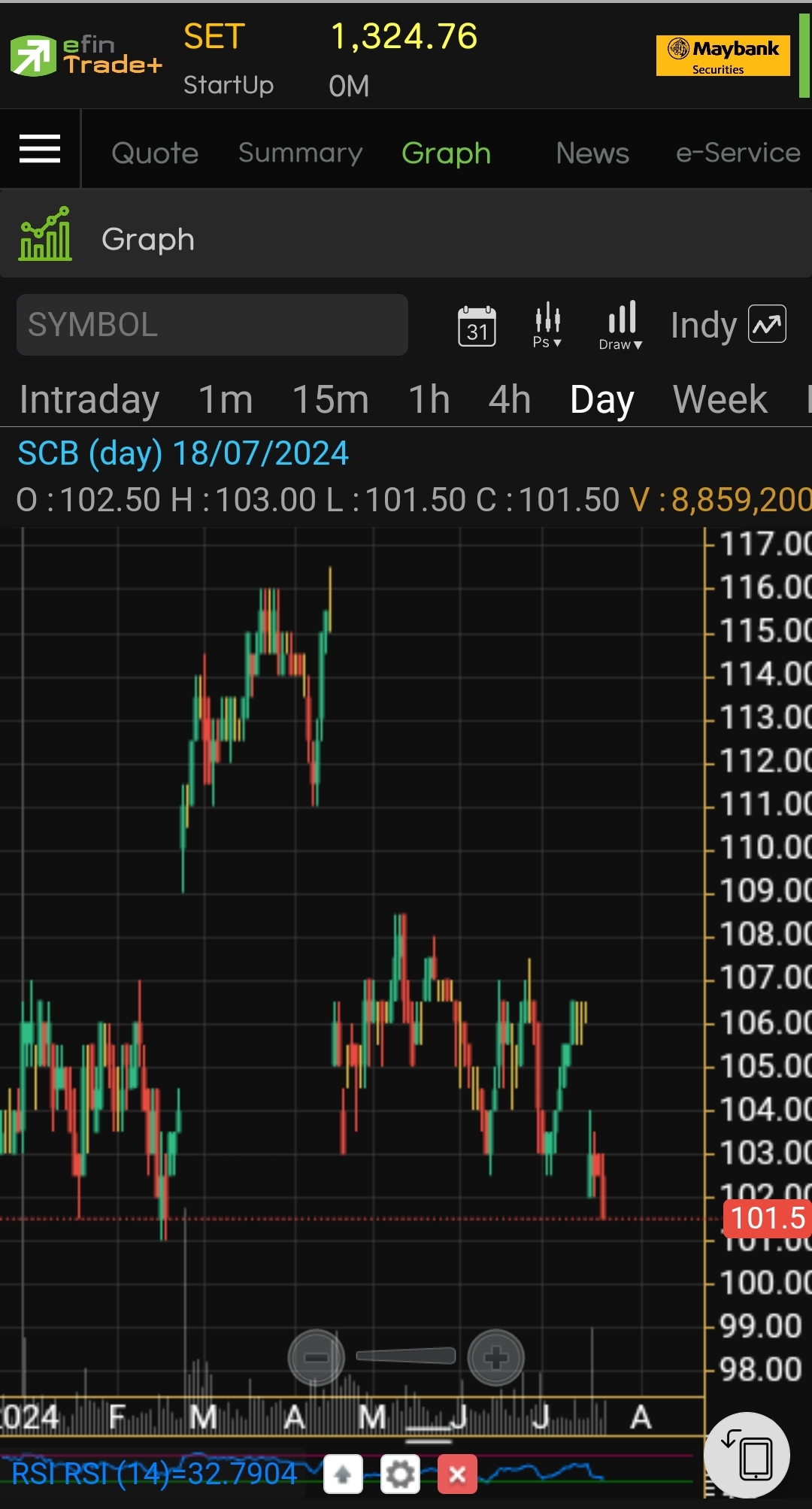Open the calendar date picker icon
Image resolution: width=812 pixels, height=1509 pixels.
(x=477, y=326)
